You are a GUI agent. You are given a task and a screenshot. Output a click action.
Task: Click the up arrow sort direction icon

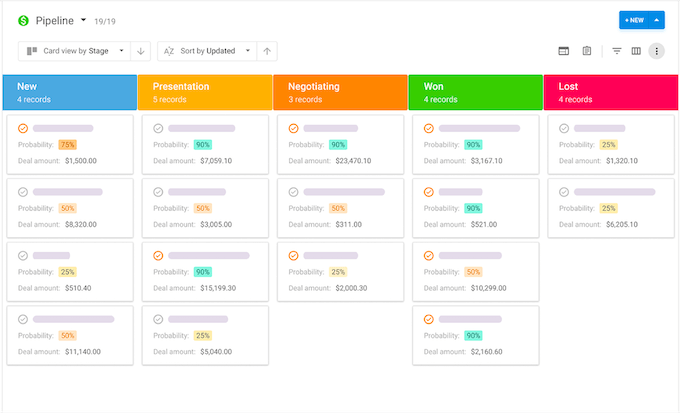pos(267,51)
